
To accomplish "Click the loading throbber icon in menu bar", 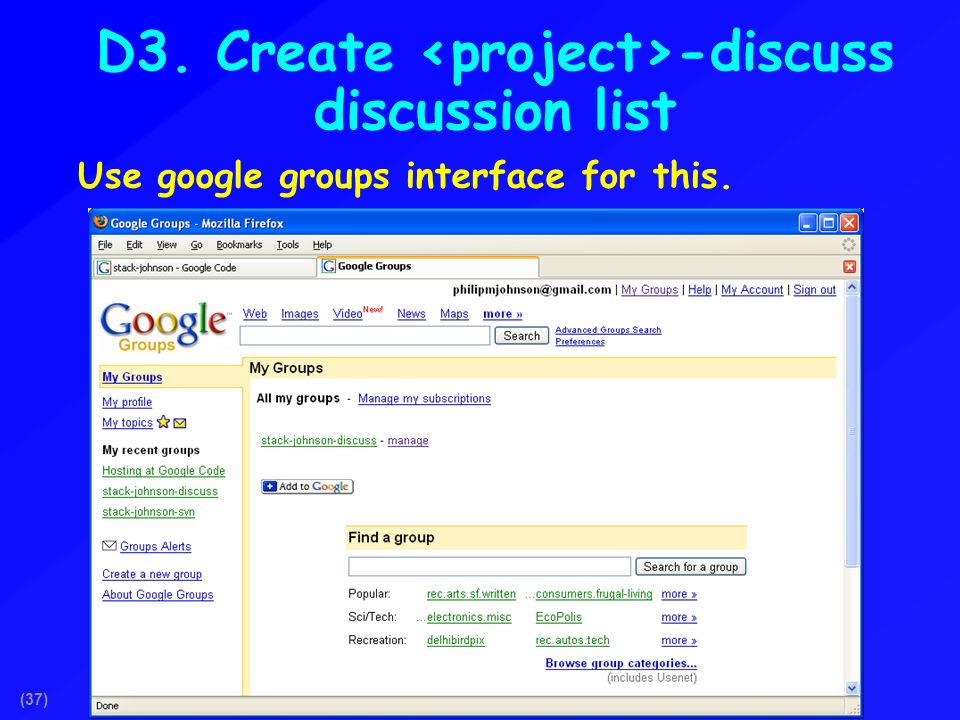I will point(849,244).
